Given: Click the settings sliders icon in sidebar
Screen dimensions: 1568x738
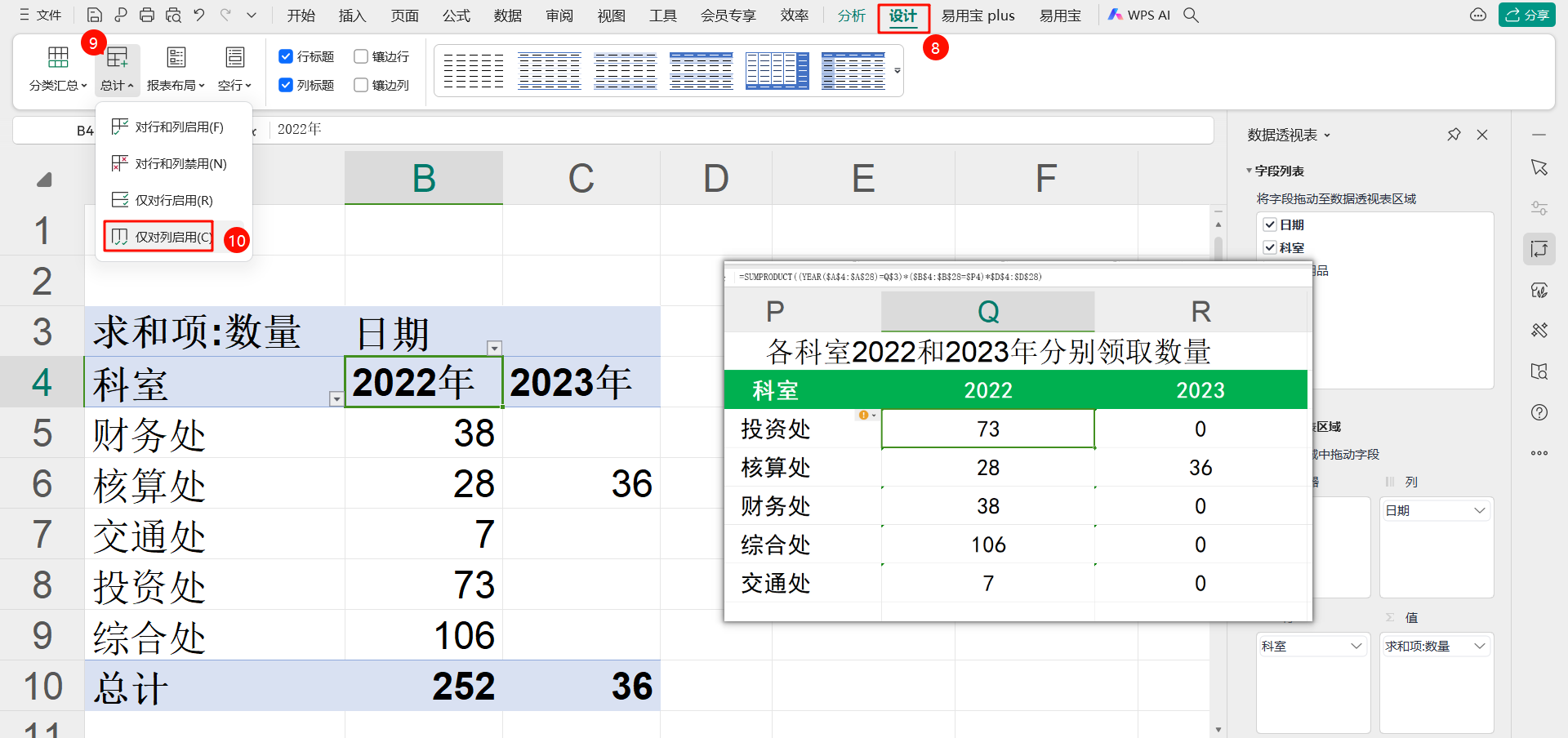Looking at the screenshot, I should (x=1539, y=208).
